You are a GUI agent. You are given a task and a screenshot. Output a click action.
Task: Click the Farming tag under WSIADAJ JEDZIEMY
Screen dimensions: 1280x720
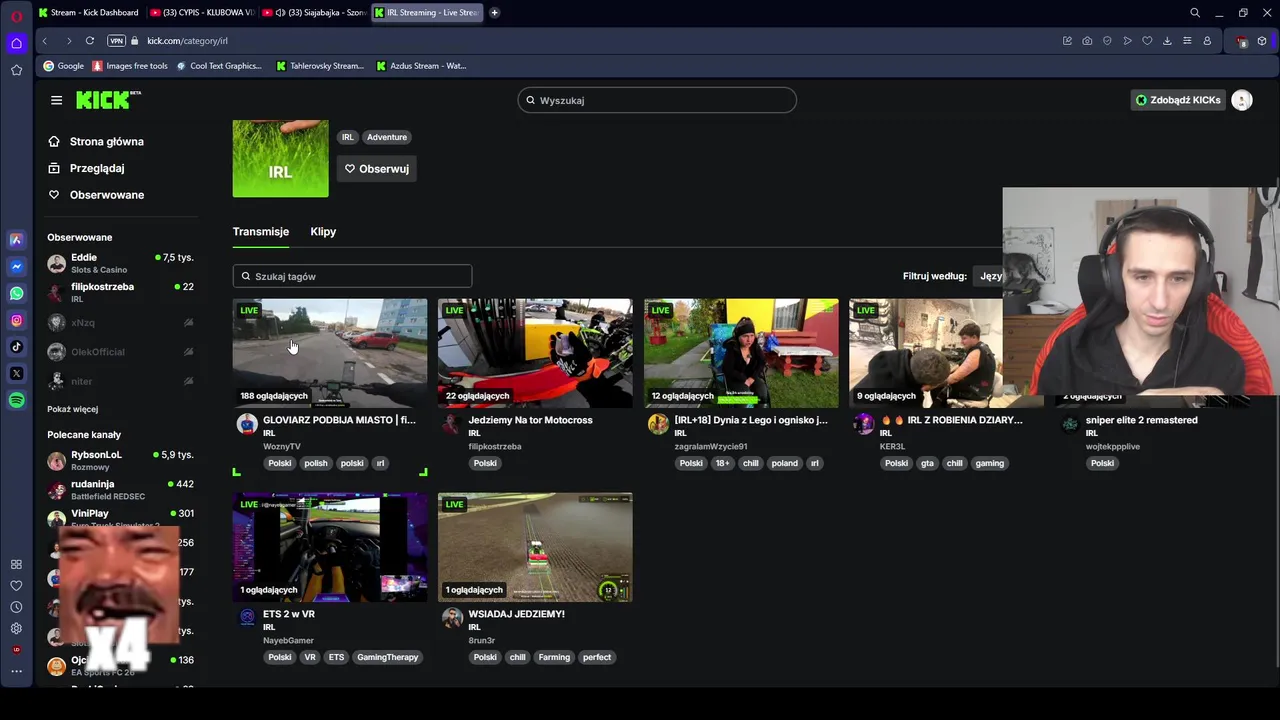pos(554,657)
